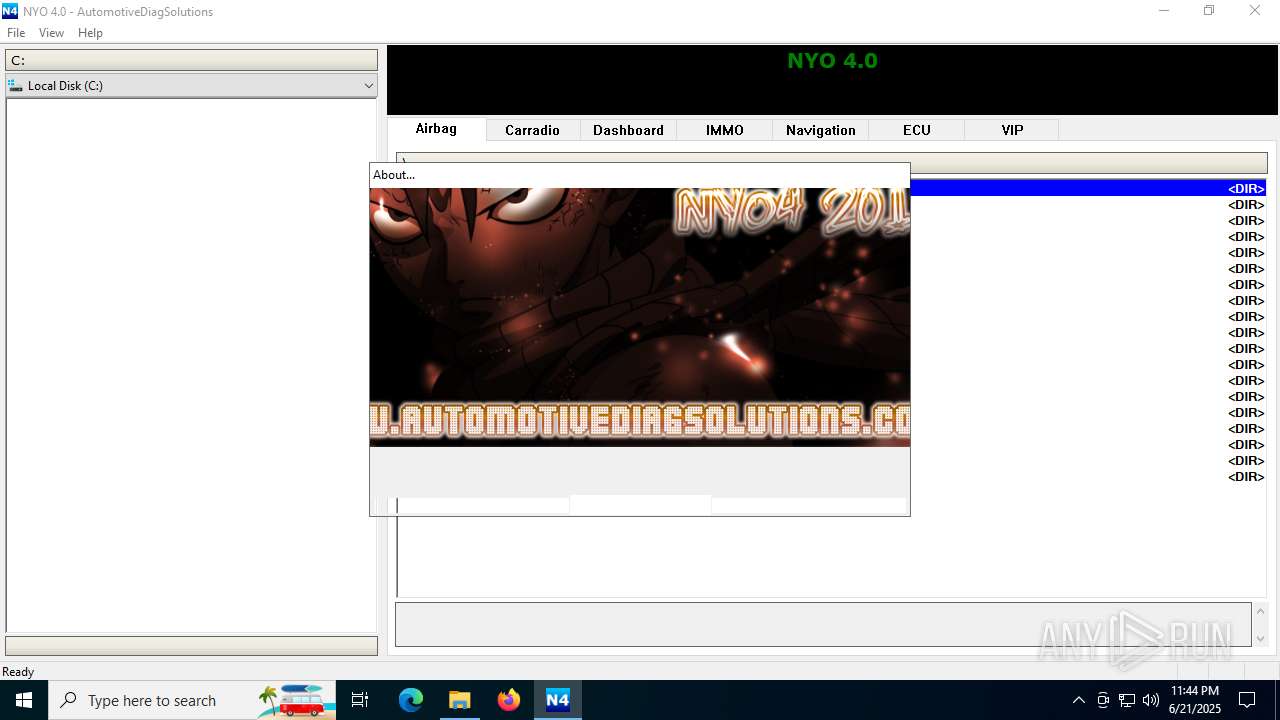Click the NYO4 taskbar app icon
Image resolution: width=1280 pixels, height=720 pixels.
558,700
